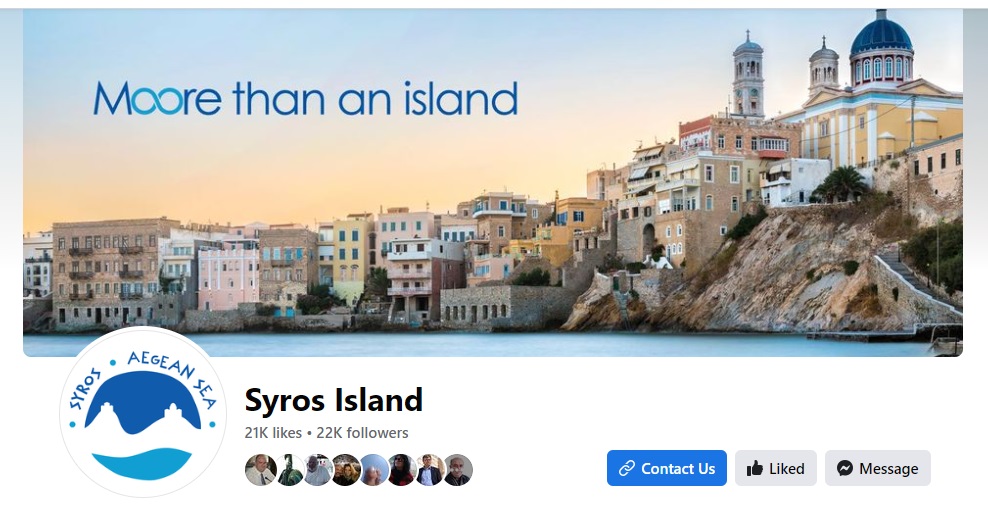The width and height of the screenshot is (988, 507).
Task: Toggle the Liked button to unlike page
Action: [776, 468]
